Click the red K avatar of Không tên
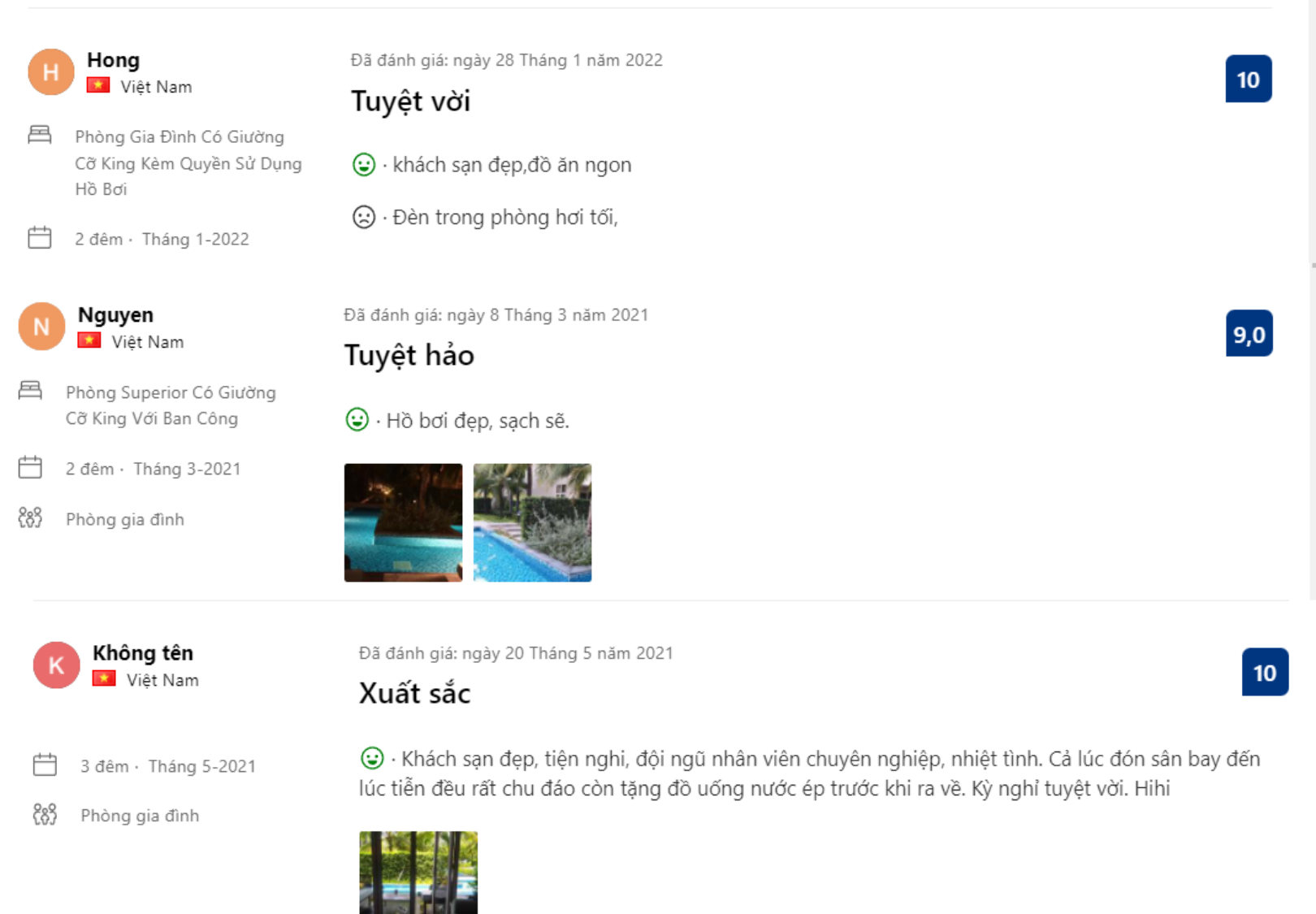 56,665
